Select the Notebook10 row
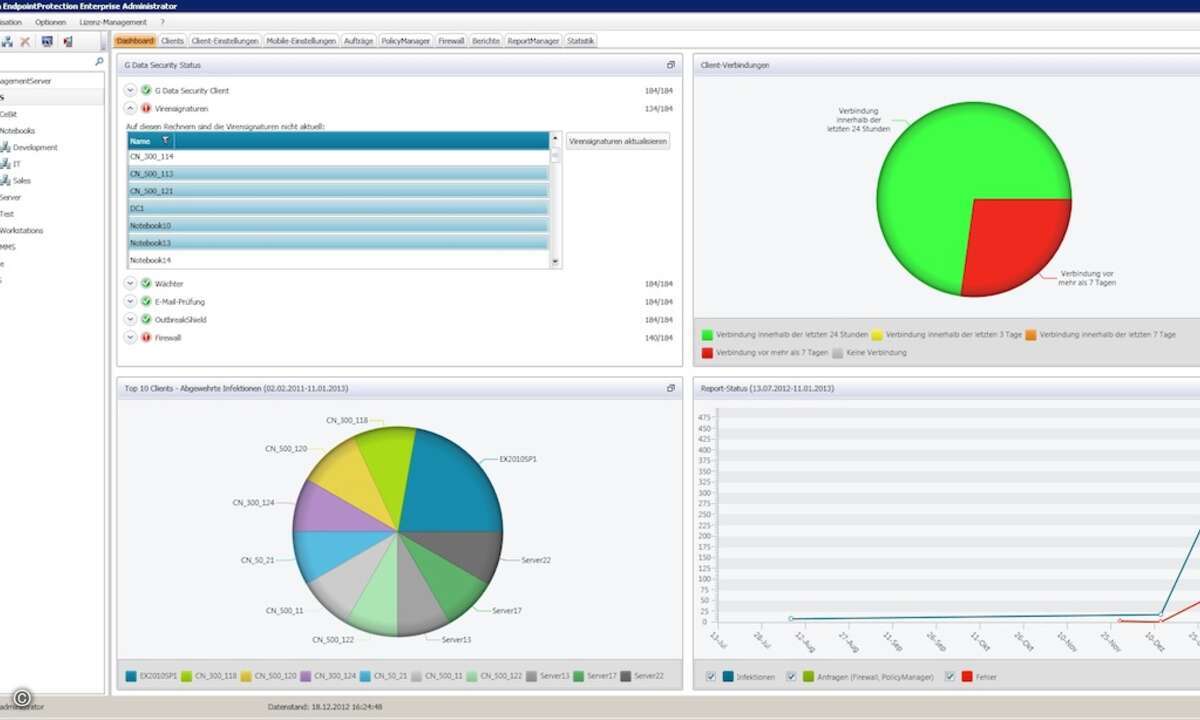This screenshot has height=720, width=1200. click(x=339, y=226)
